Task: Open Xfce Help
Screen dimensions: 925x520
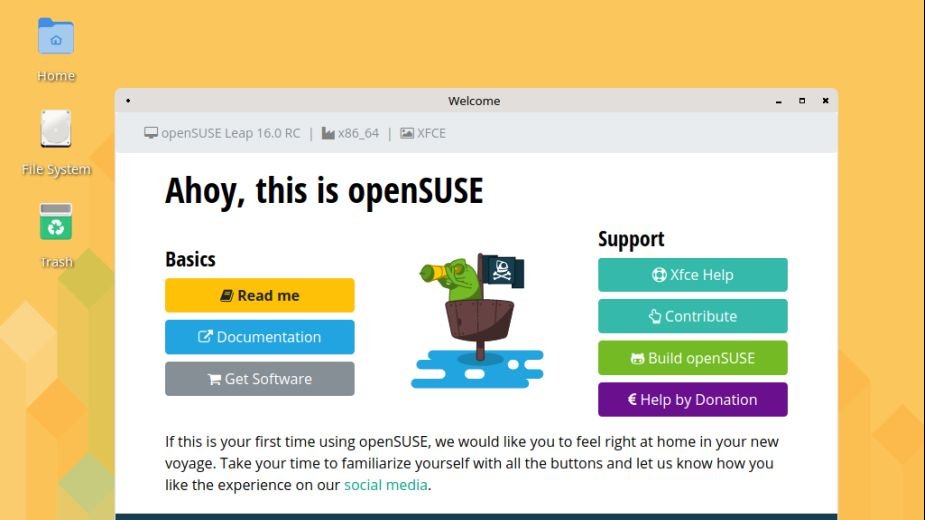Action: click(x=693, y=274)
